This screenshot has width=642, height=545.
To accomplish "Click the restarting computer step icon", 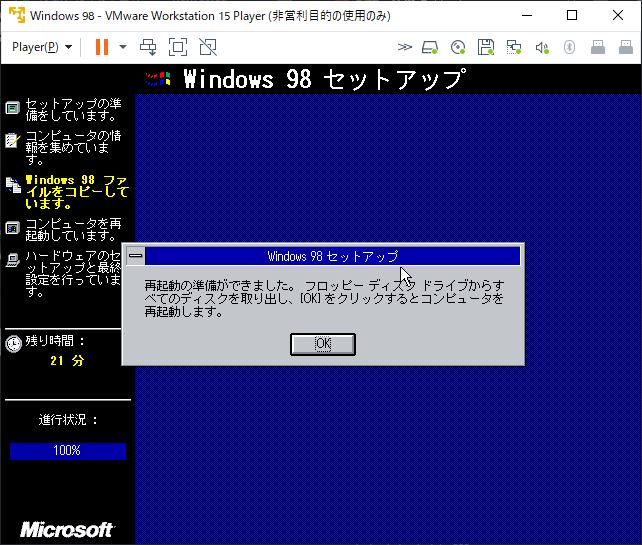I will (13, 228).
